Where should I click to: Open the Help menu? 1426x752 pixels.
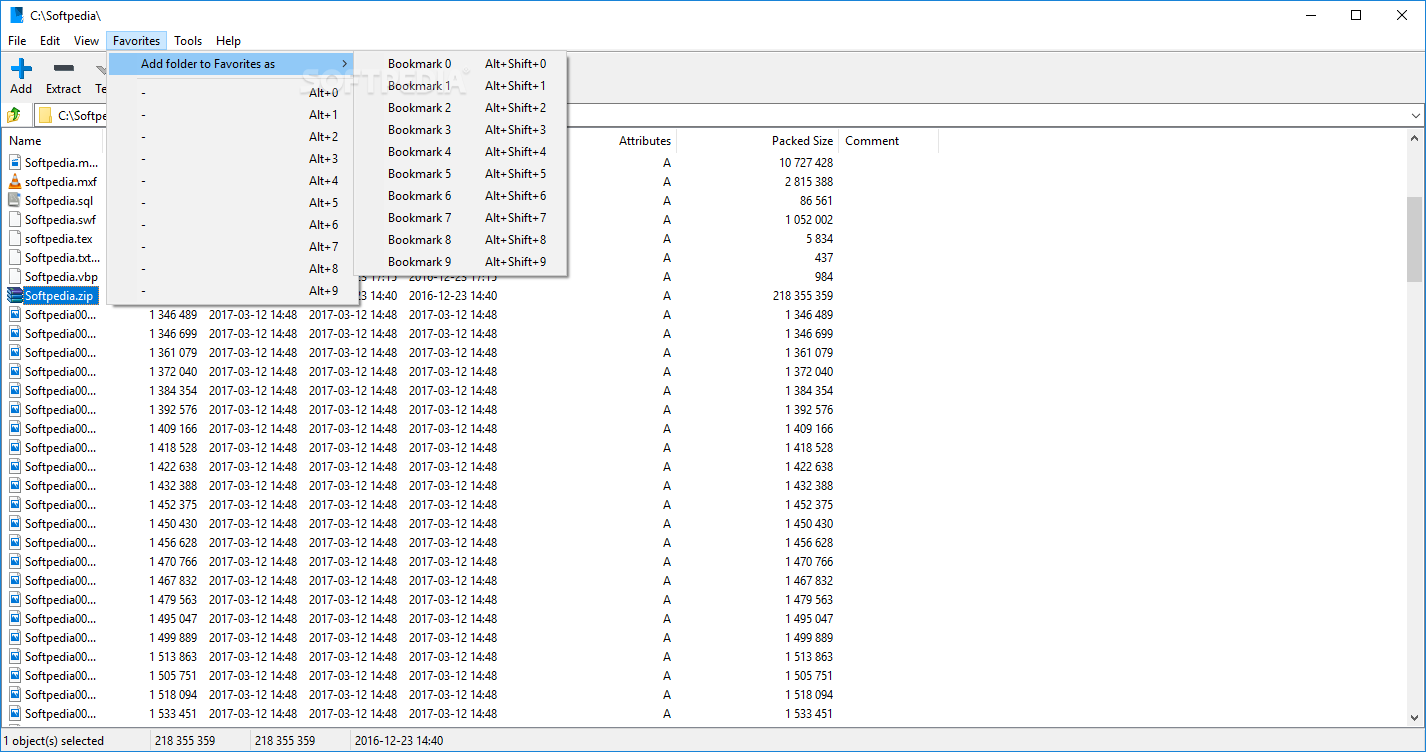pyautogui.click(x=229, y=41)
